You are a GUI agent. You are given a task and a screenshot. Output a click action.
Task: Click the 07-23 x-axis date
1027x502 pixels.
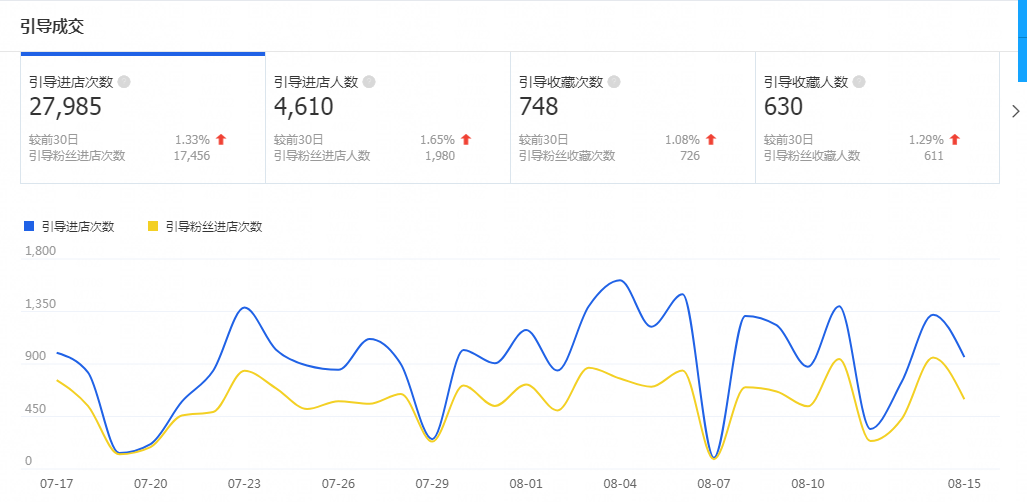pyautogui.click(x=244, y=484)
